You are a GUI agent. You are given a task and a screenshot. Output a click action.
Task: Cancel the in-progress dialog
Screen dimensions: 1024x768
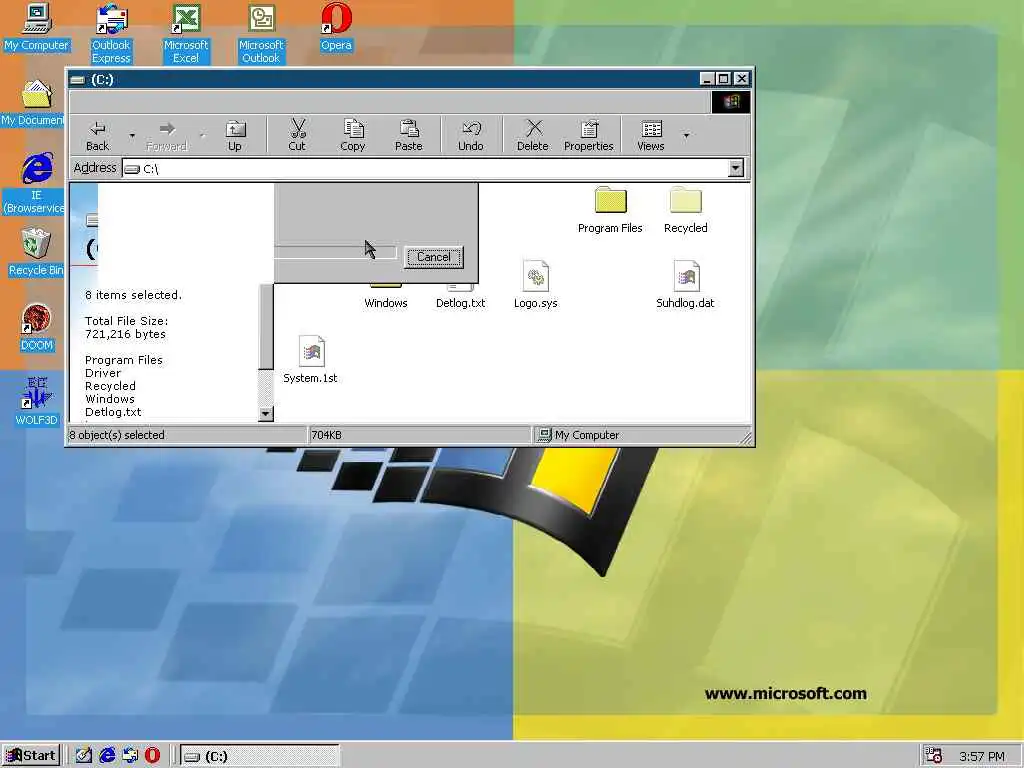[434, 257]
